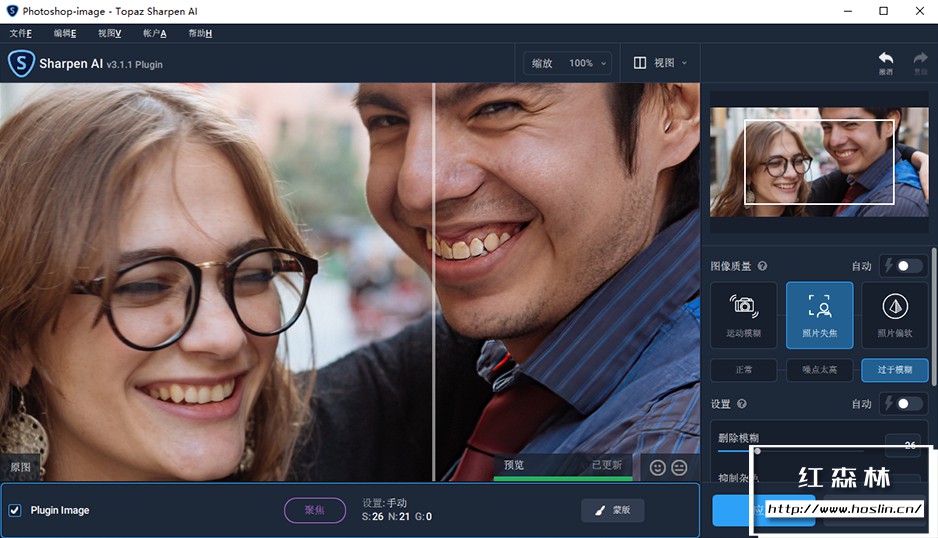This screenshot has width=938, height=538.
Task: Select the motion blur (运动模糊) mode
Action: click(743, 315)
